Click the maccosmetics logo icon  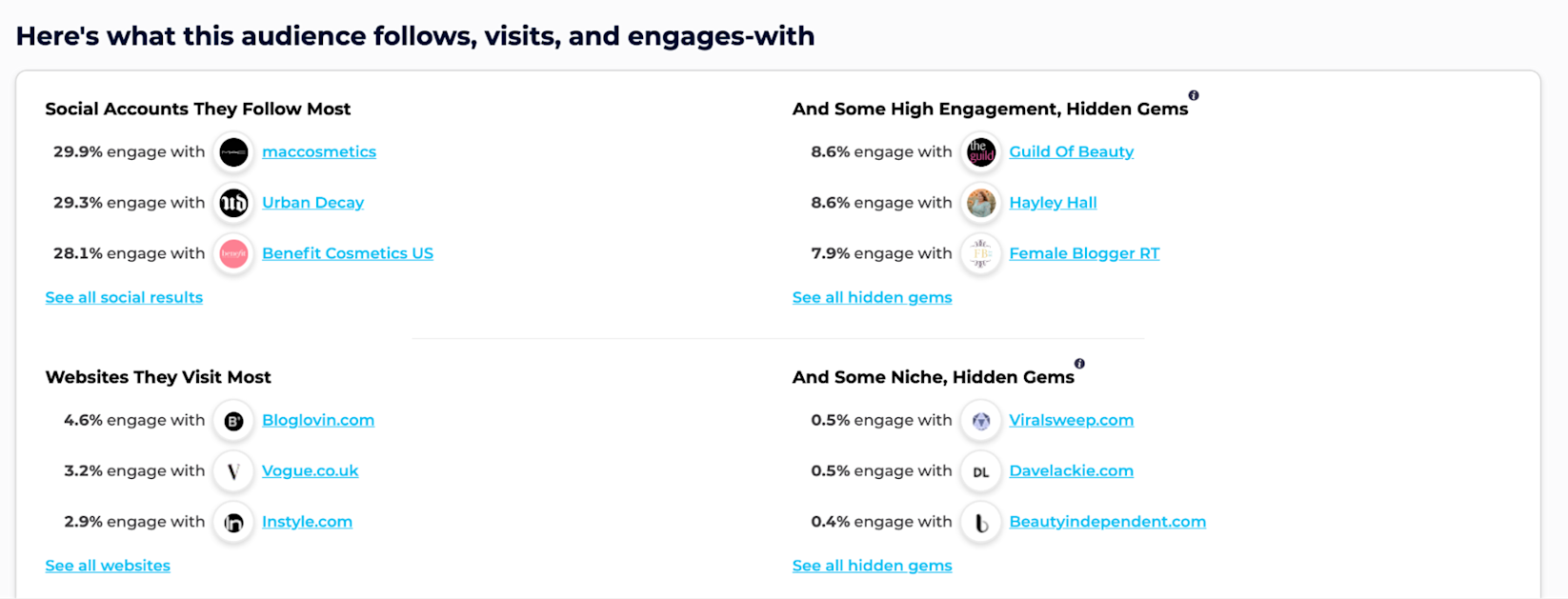[233, 152]
